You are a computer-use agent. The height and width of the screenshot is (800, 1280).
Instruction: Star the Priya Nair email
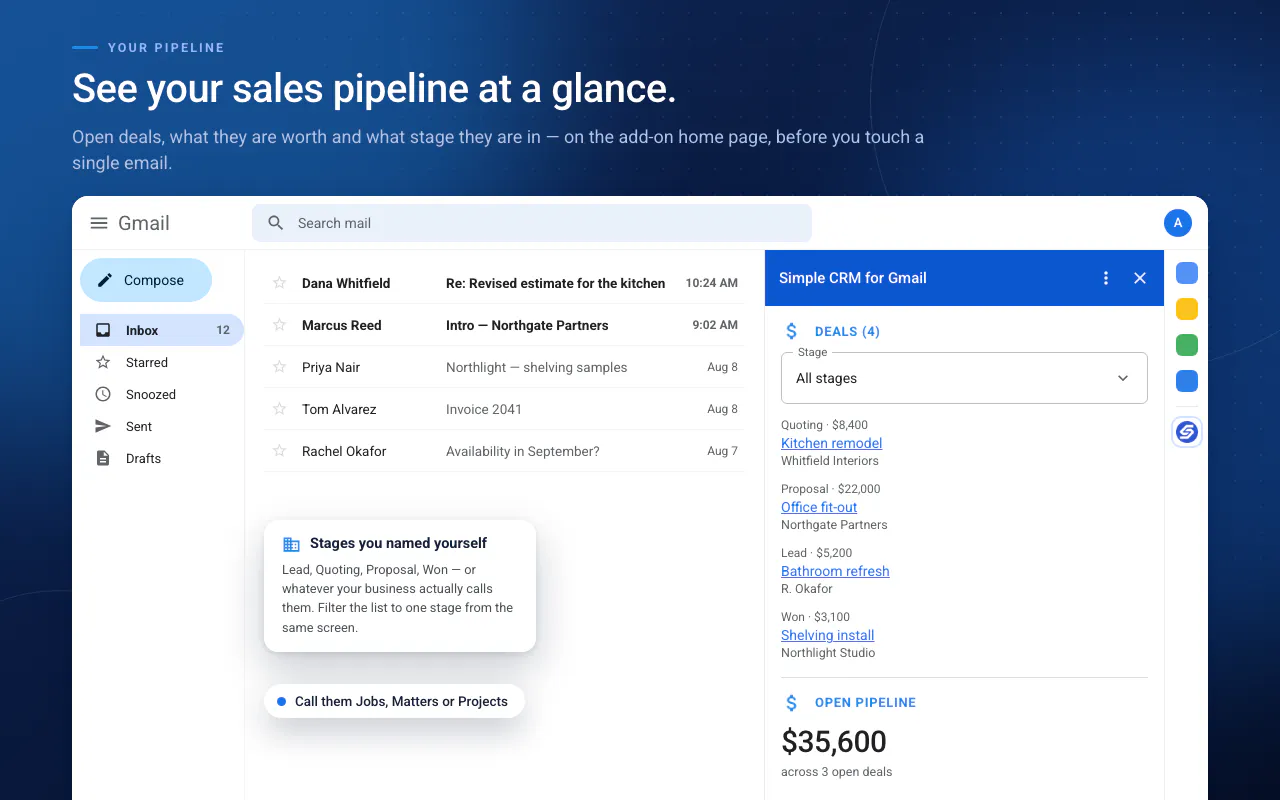[x=280, y=367]
